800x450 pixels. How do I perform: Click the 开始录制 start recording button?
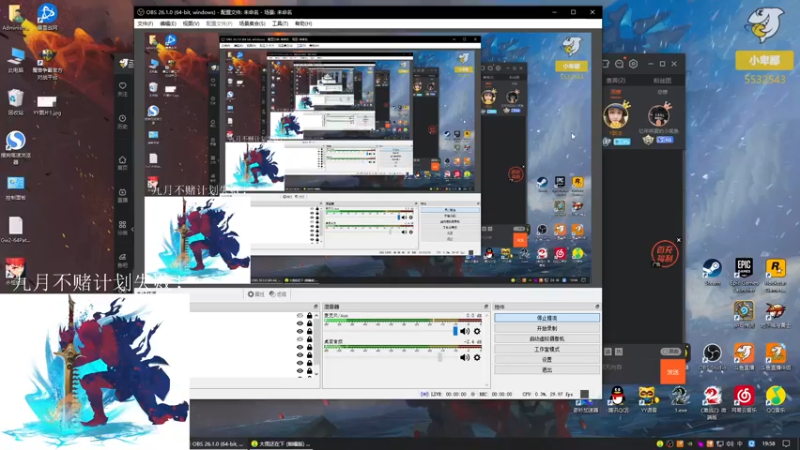(x=547, y=329)
